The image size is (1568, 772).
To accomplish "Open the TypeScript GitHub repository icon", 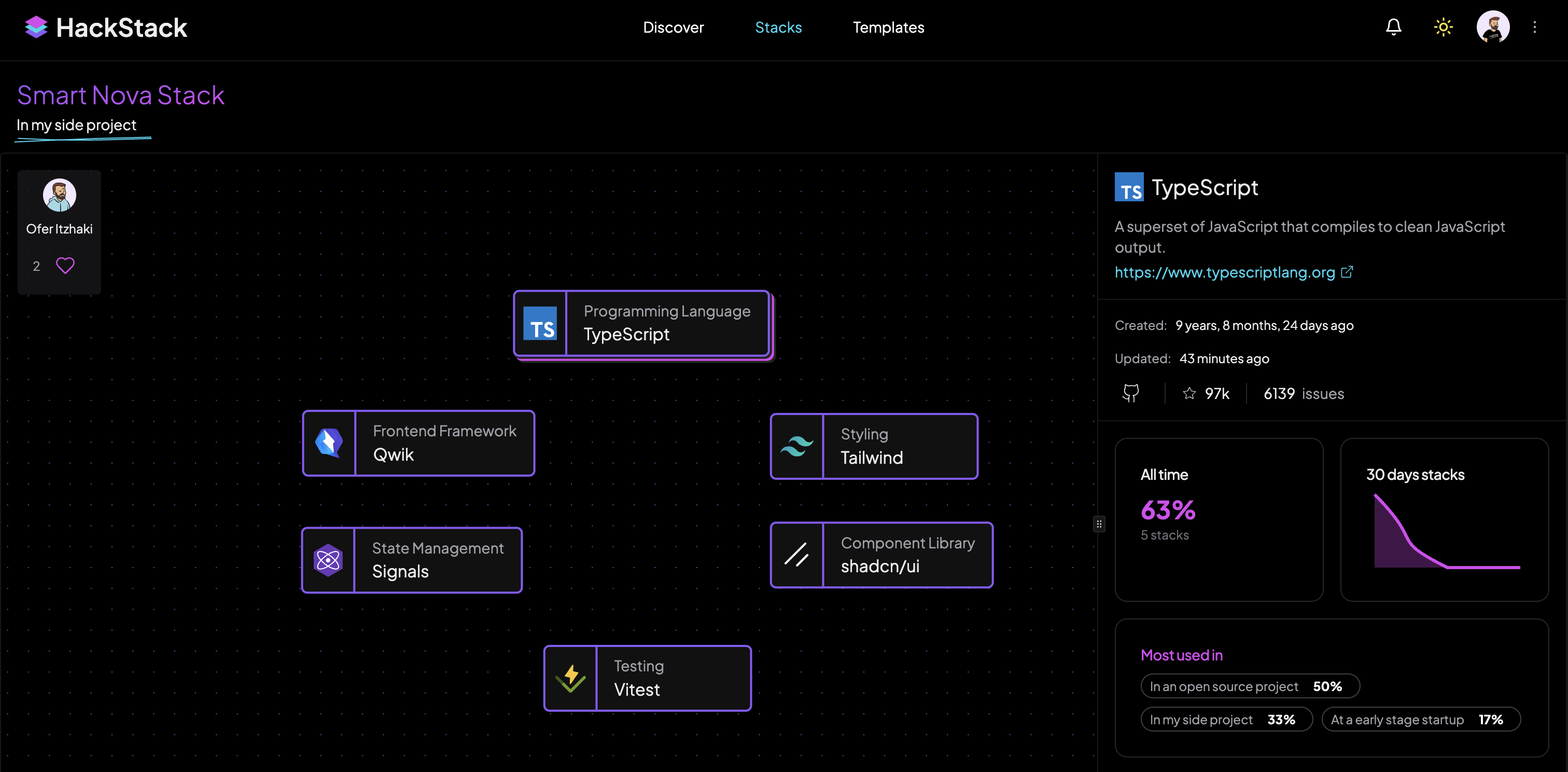I will click(1130, 393).
